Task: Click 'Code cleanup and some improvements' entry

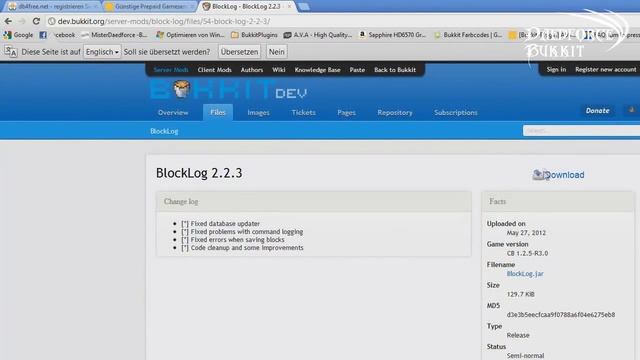Action: (x=242, y=248)
